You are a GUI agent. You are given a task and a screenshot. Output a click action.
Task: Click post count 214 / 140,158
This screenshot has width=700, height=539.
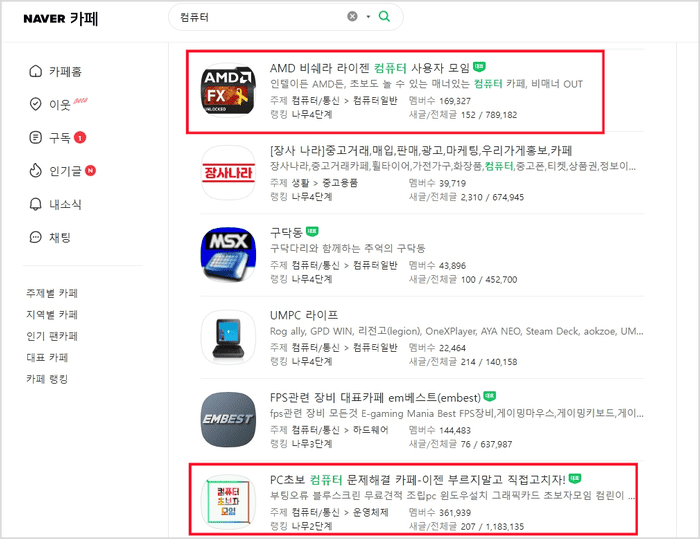click(x=489, y=362)
